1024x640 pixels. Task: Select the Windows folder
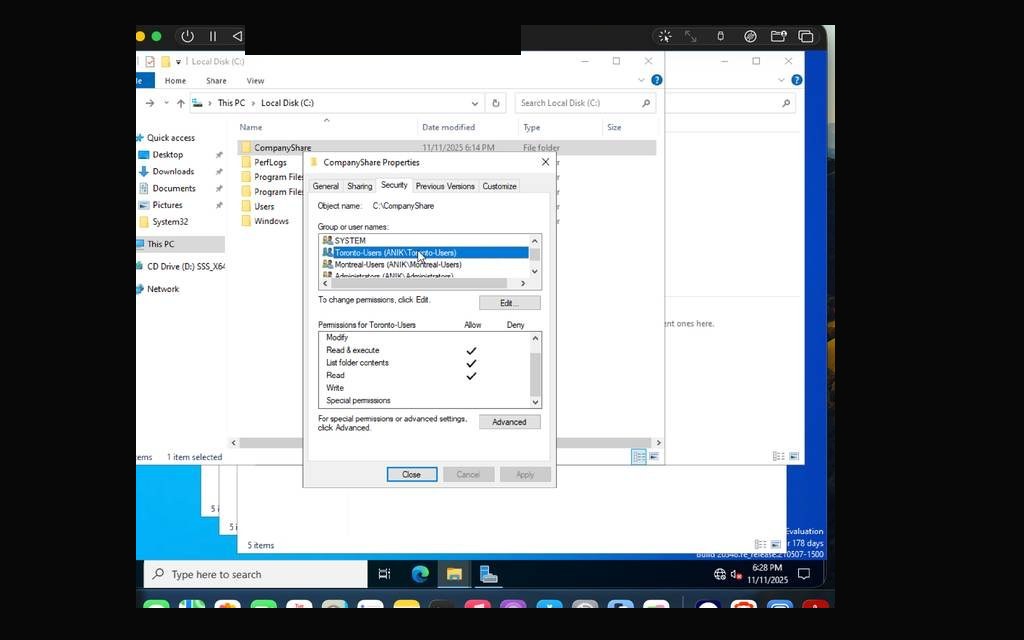pos(271,221)
